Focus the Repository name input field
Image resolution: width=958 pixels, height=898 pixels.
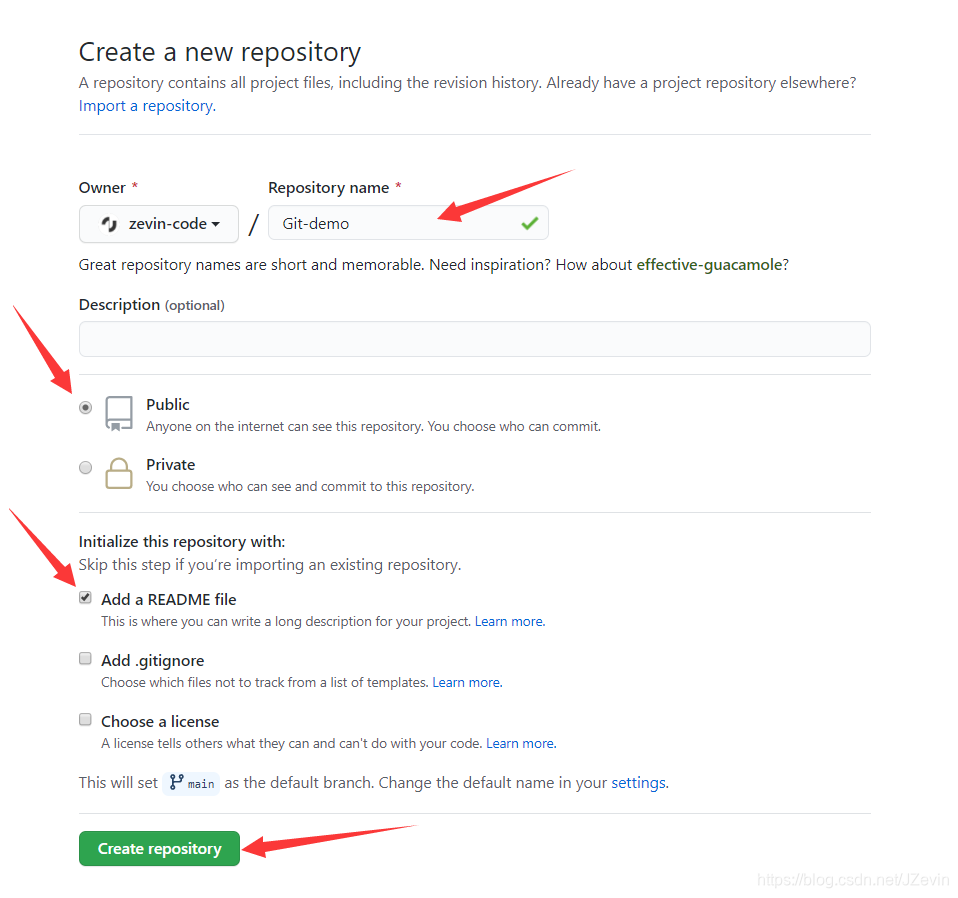408,223
